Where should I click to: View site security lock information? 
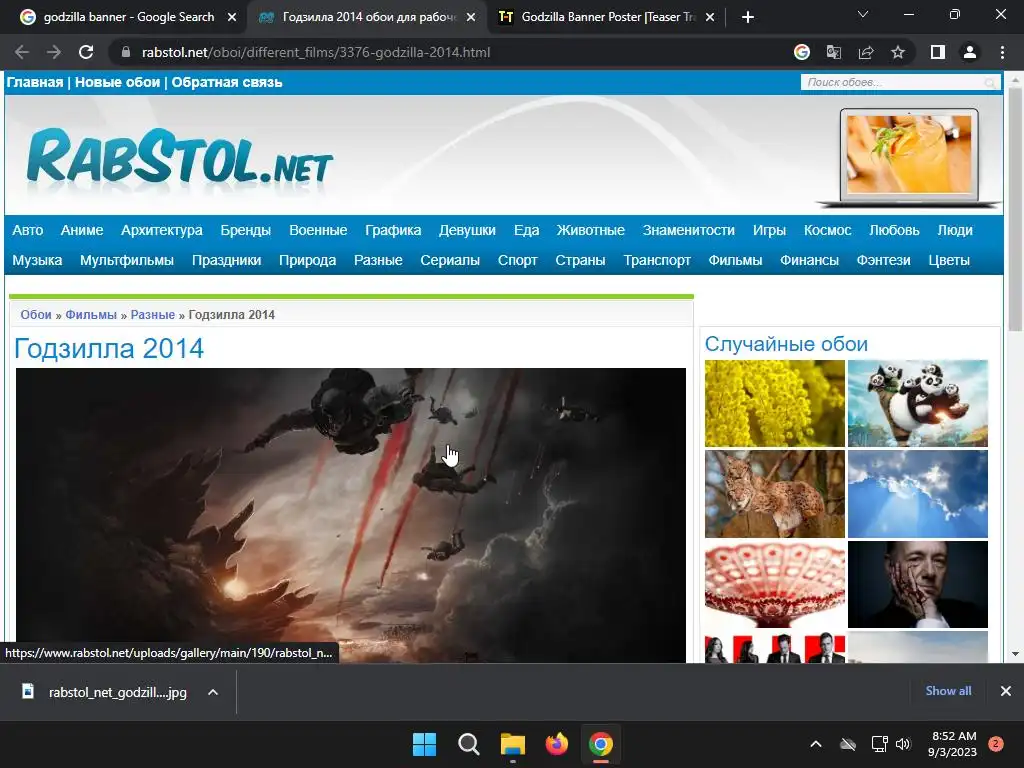coord(126,52)
